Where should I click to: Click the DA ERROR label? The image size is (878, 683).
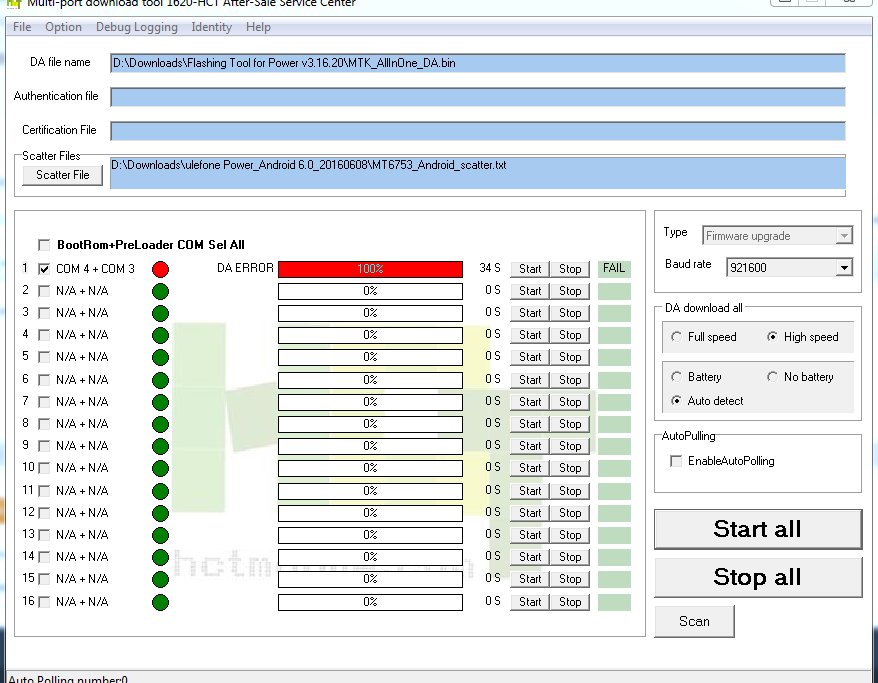tap(245, 268)
